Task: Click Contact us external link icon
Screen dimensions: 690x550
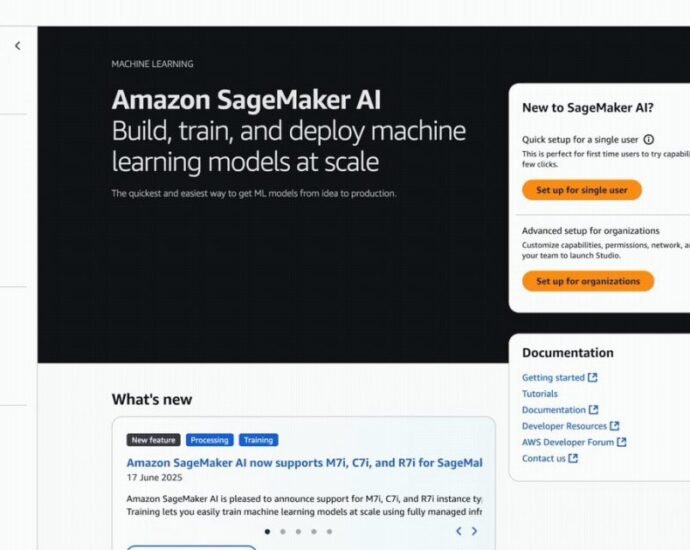Action: (574, 458)
